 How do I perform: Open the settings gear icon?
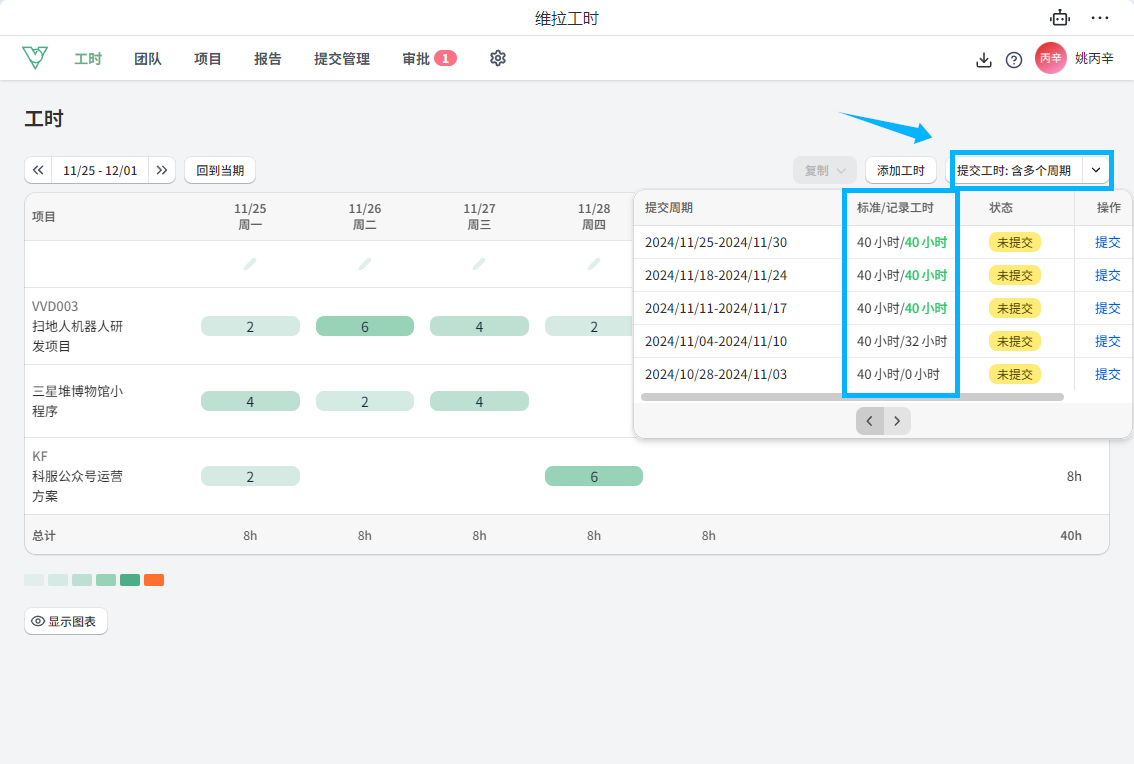coord(498,58)
